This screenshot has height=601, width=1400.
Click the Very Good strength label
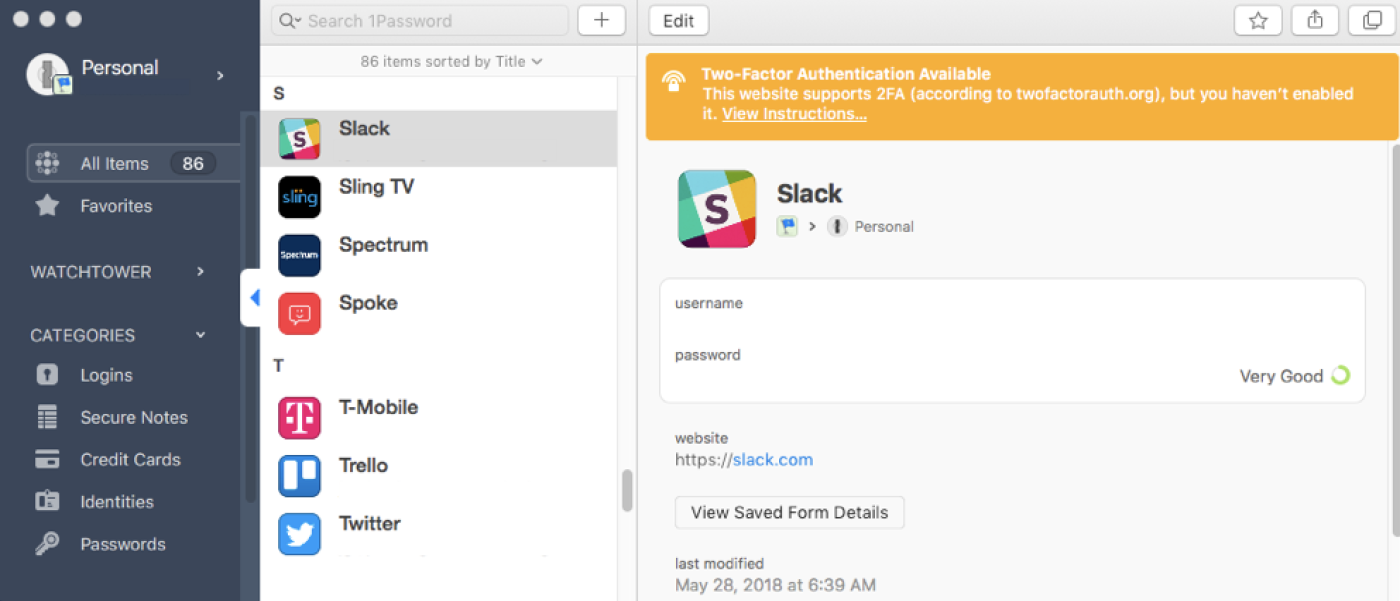tap(1281, 376)
